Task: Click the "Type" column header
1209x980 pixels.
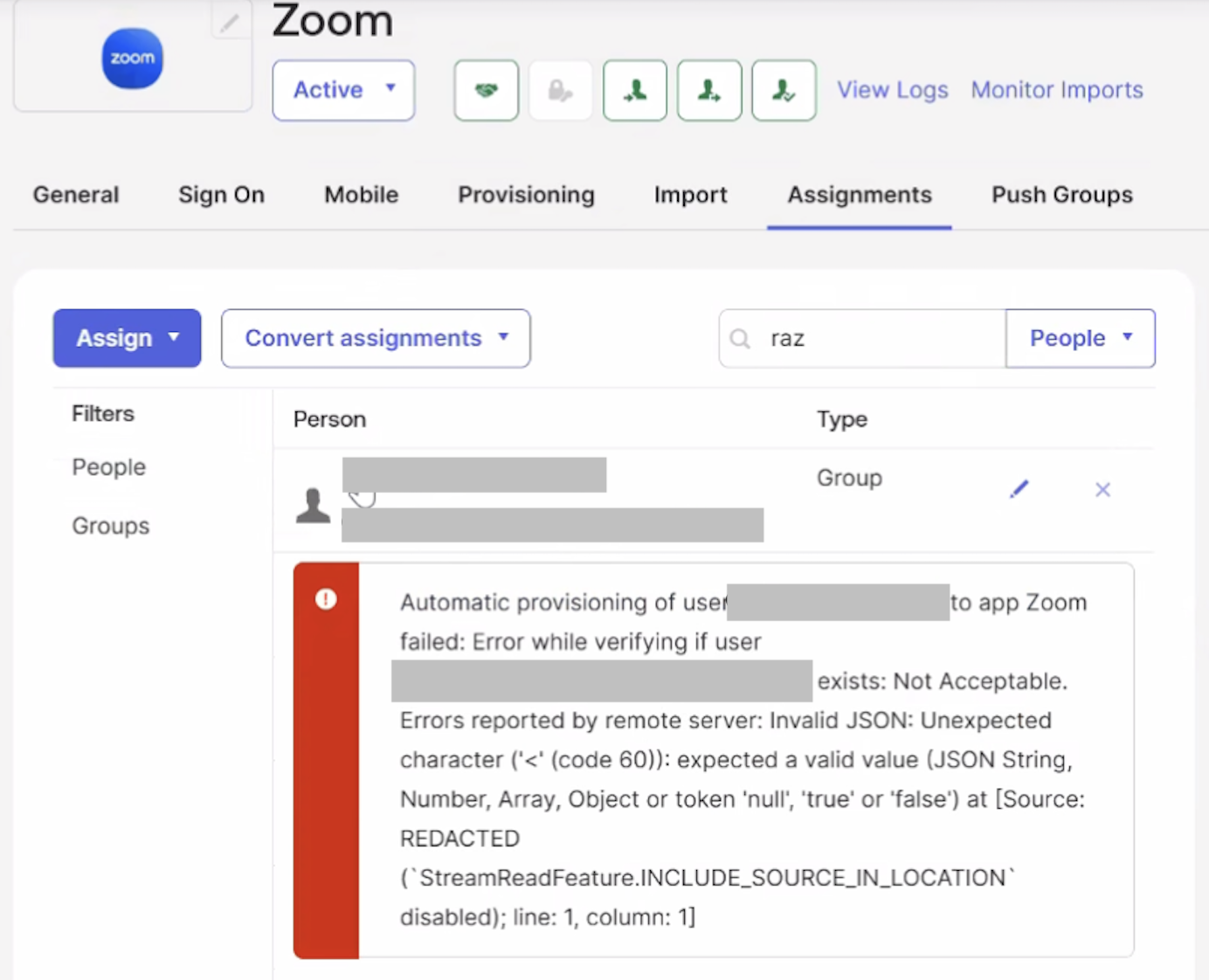Action: (x=842, y=419)
